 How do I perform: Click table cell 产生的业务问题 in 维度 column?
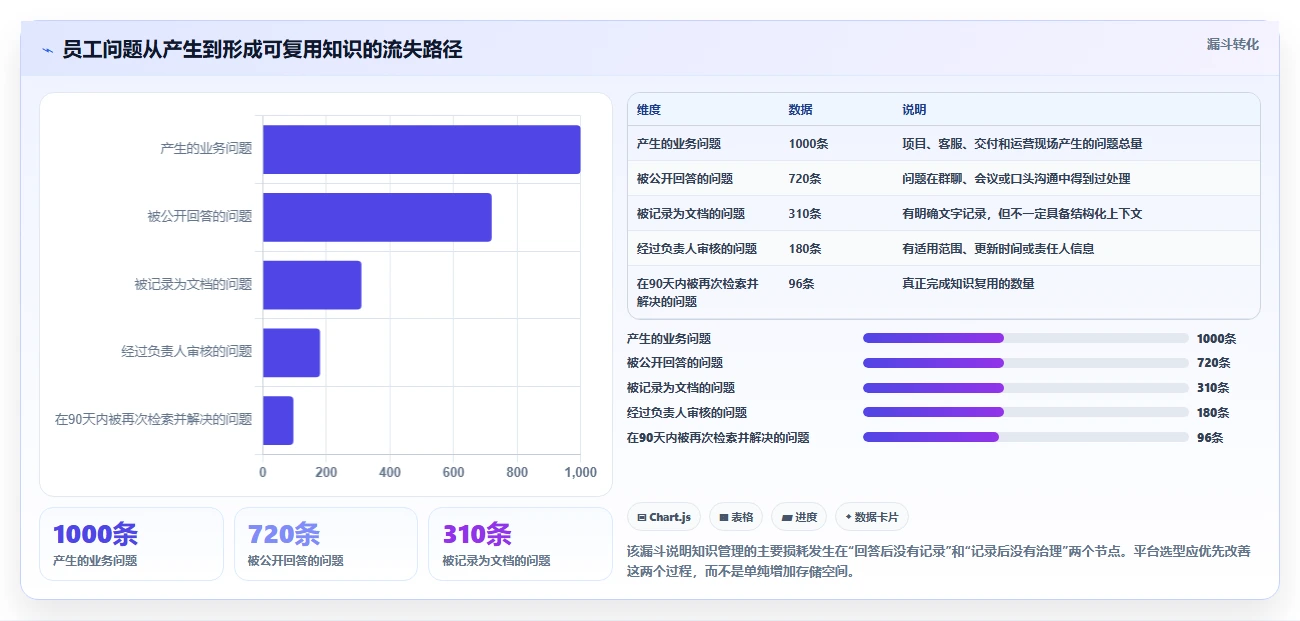pos(679,144)
